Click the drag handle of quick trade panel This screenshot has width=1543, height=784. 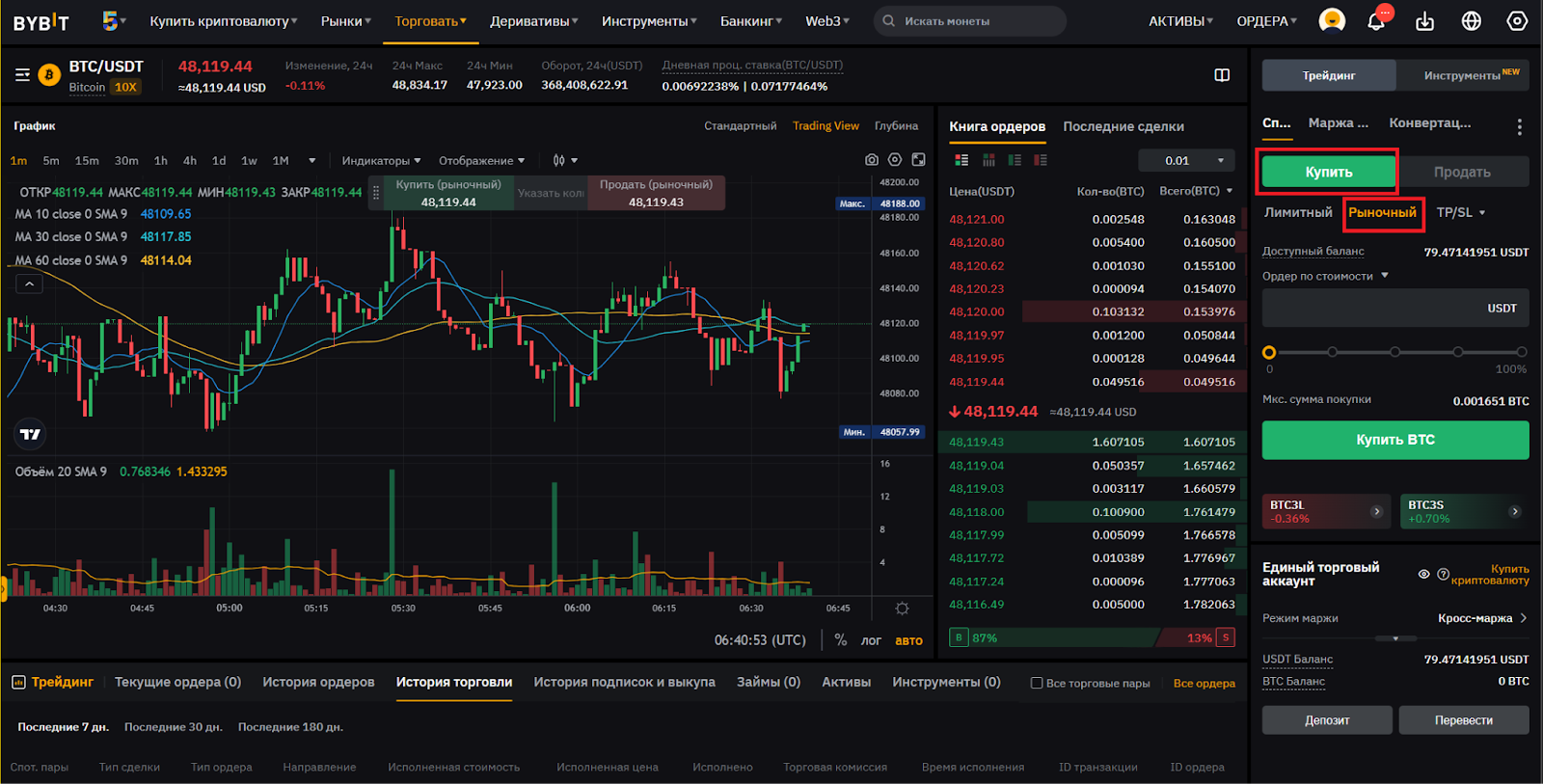(x=376, y=193)
